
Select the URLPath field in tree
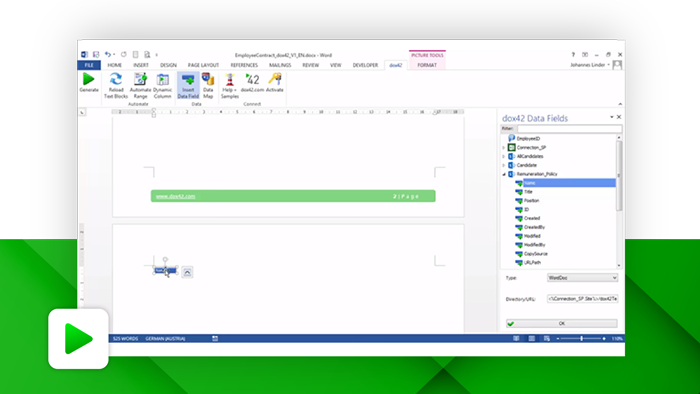point(532,263)
